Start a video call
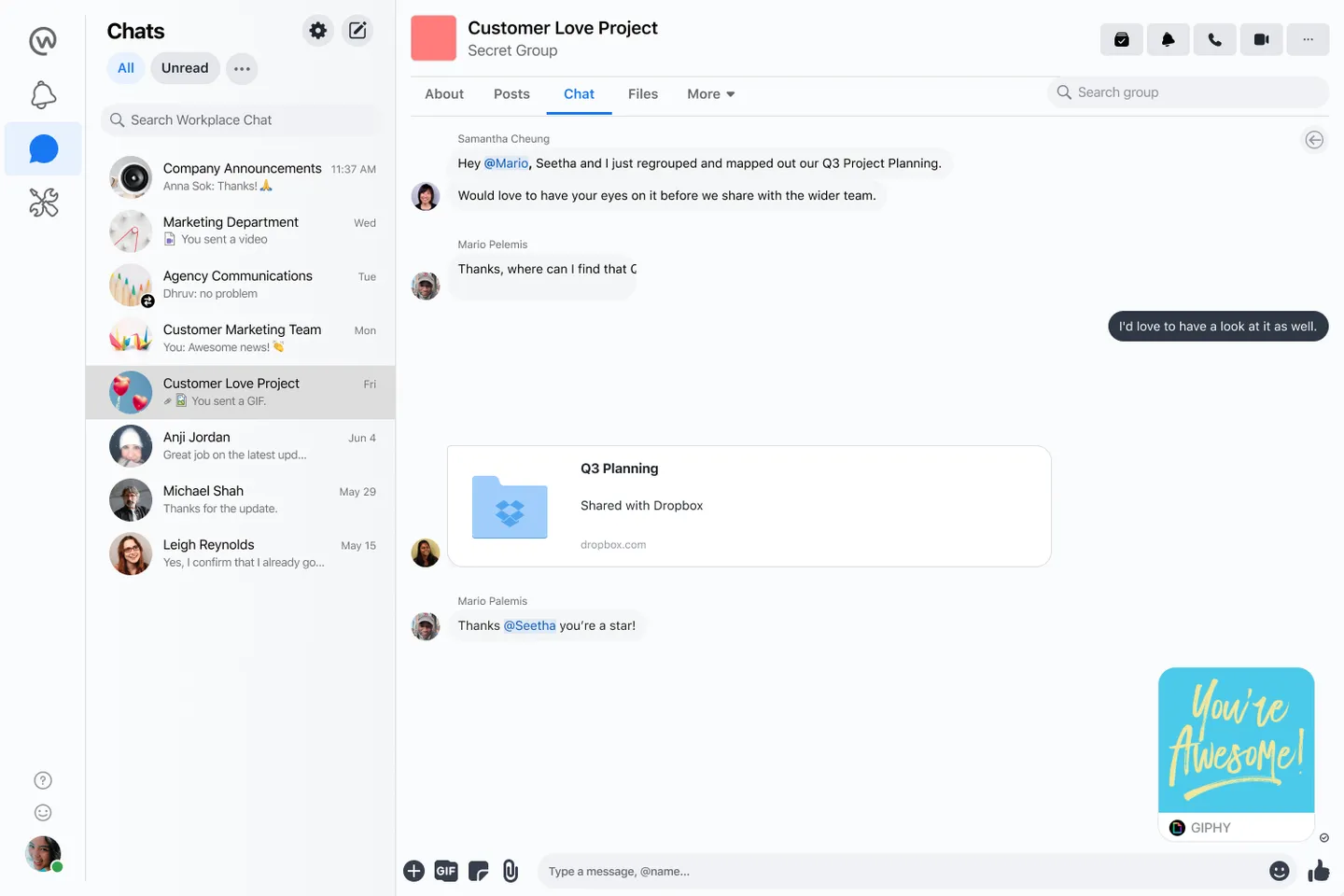Screen dimensions: 1344x896 (1262, 40)
